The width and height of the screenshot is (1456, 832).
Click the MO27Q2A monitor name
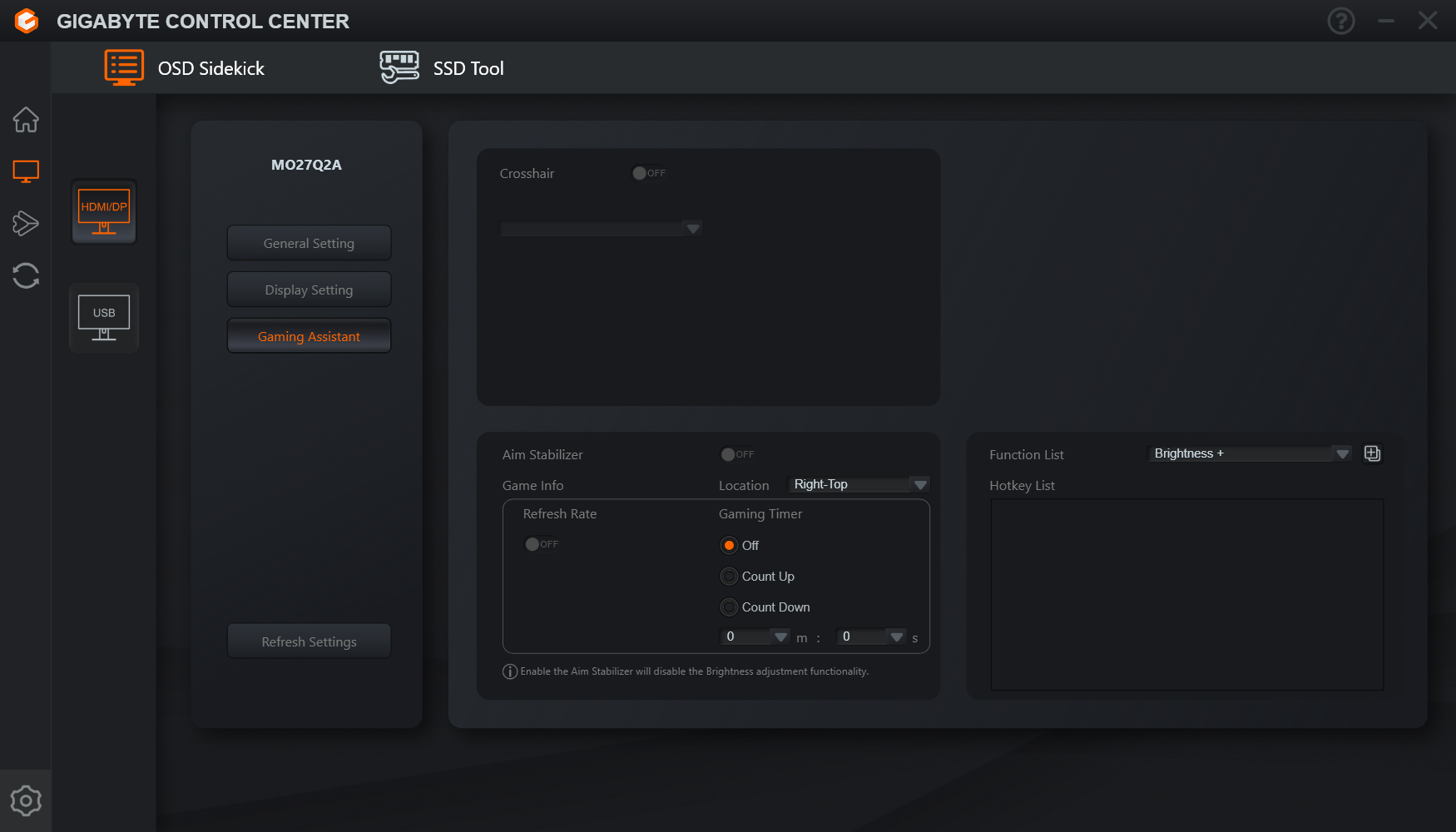pos(306,165)
